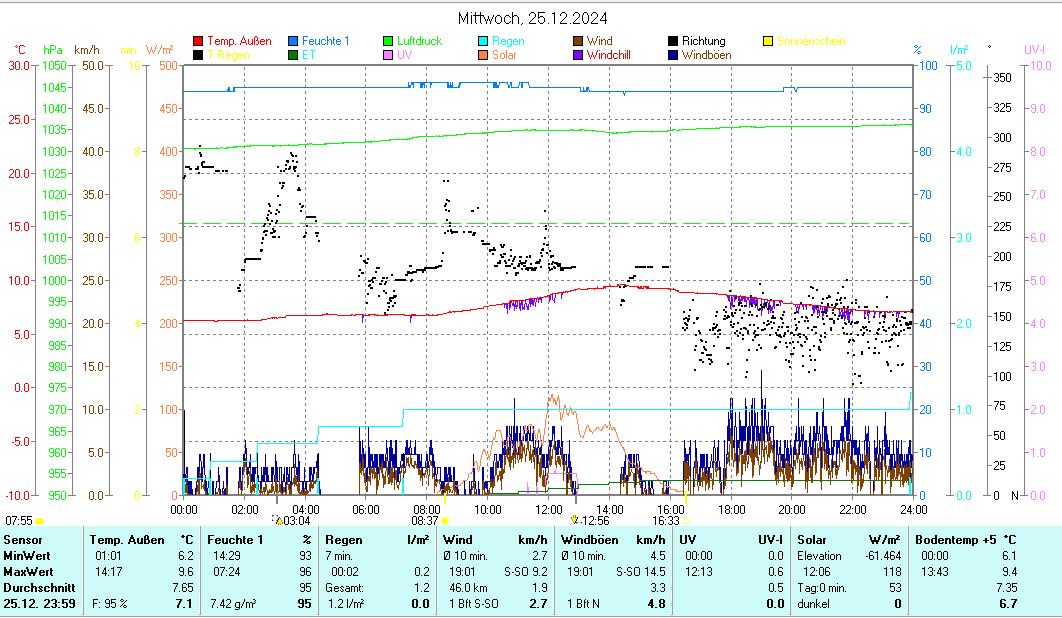
Task: Click the sunrise marker icon at 08:37
Action: click(445, 521)
